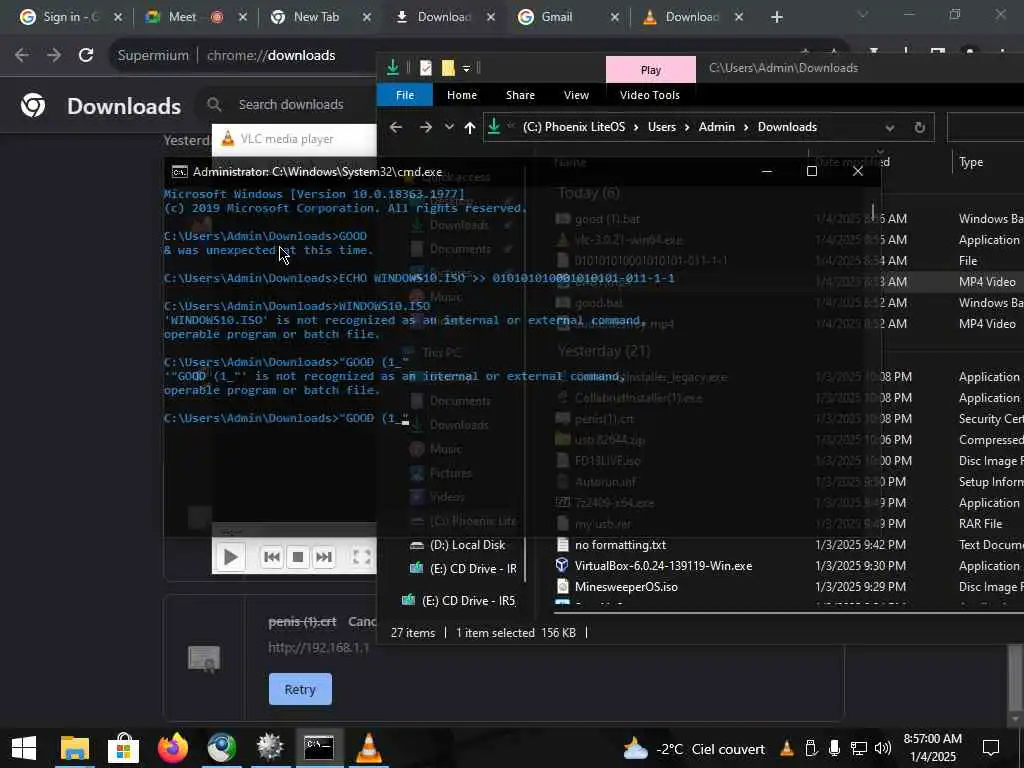Click VLC cone icon on taskbar
The image size is (1024, 768).
click(368, 748)
